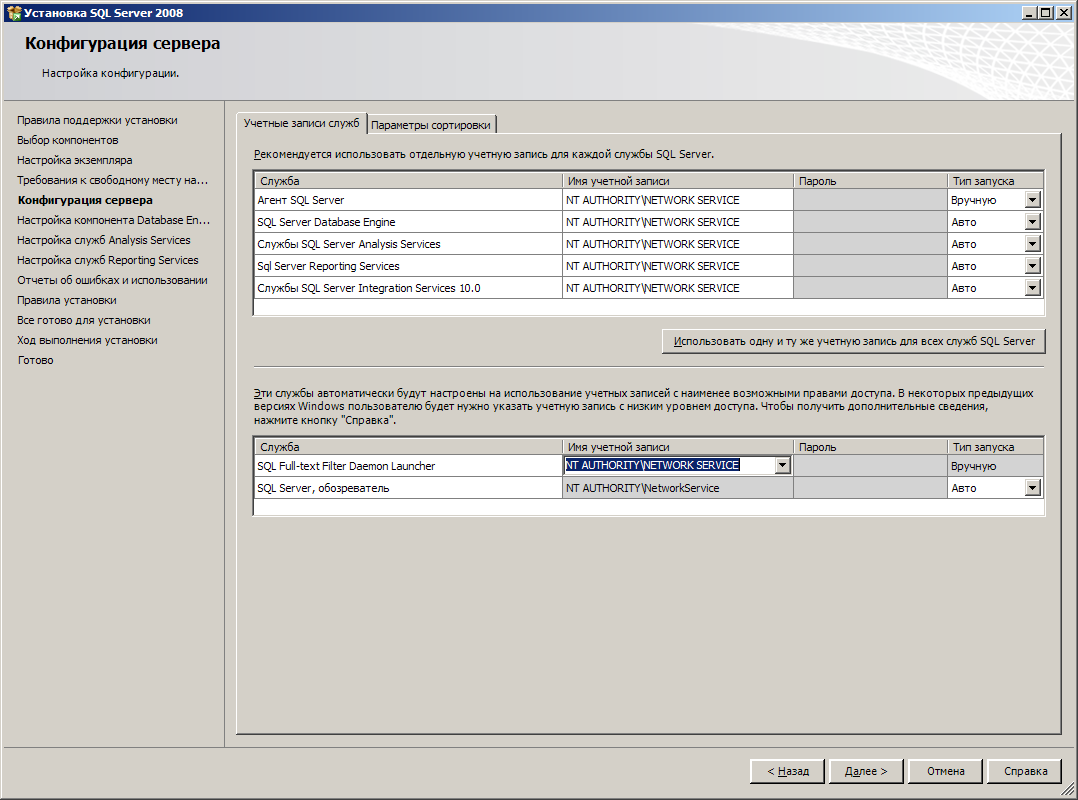Viewport: 1078px width, 800px height.
Task: Open startup type dropdown for SQL Server Database Engine
Action: point(1032,222)
